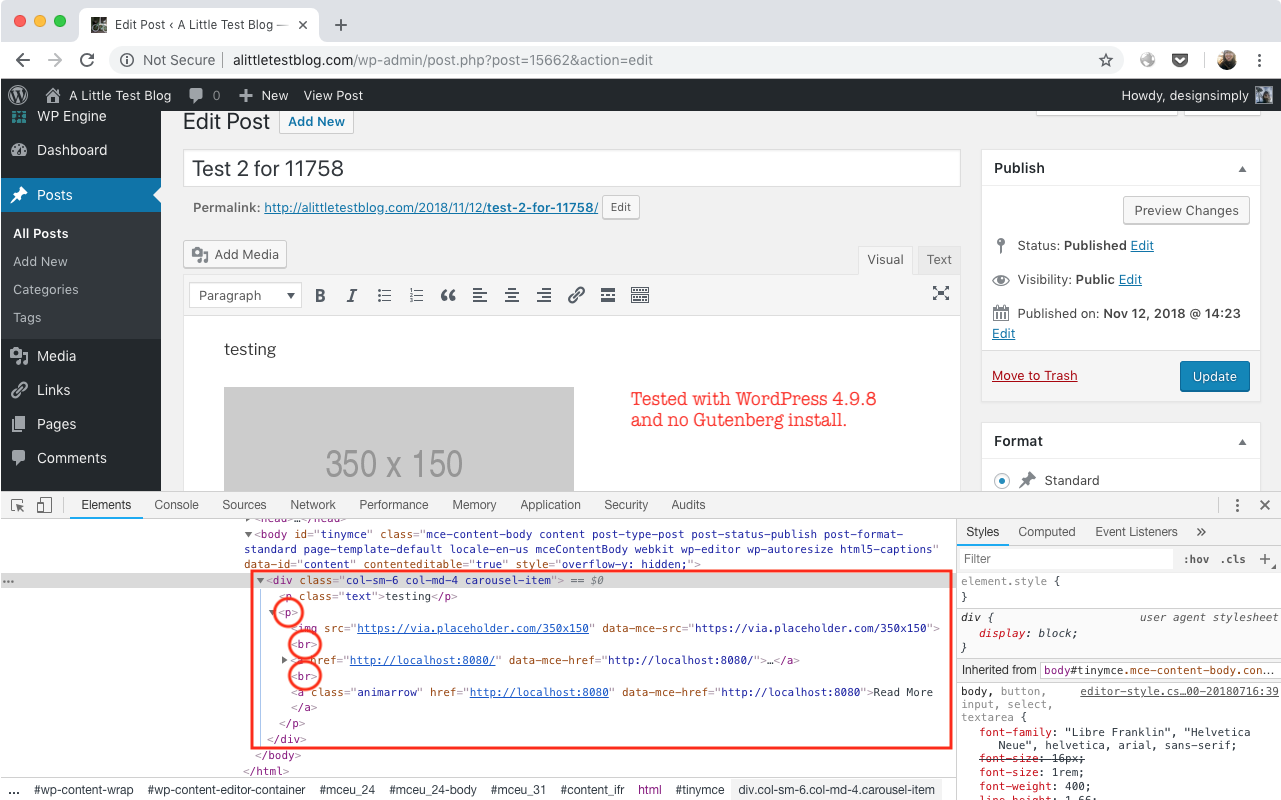This screenshot has height=800, width=1281.
Task: Open the New content menu in admin bar
Action: [x=264, y=95]
